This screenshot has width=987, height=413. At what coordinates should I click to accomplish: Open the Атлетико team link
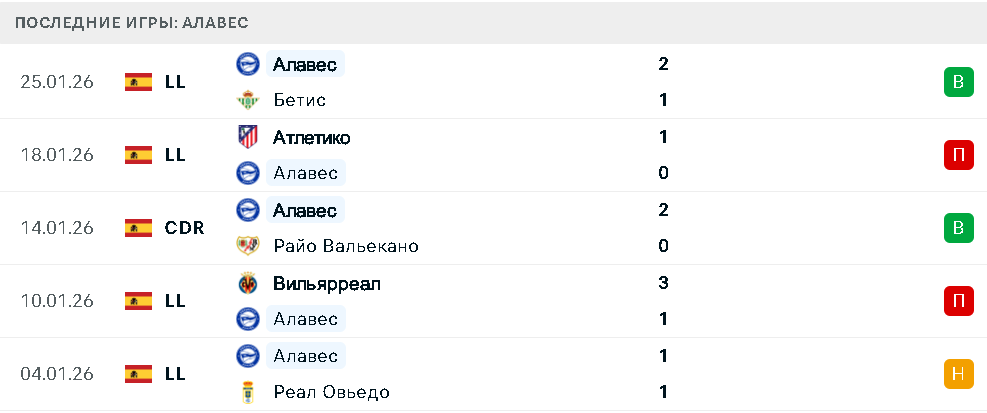(x=311, y=137)
